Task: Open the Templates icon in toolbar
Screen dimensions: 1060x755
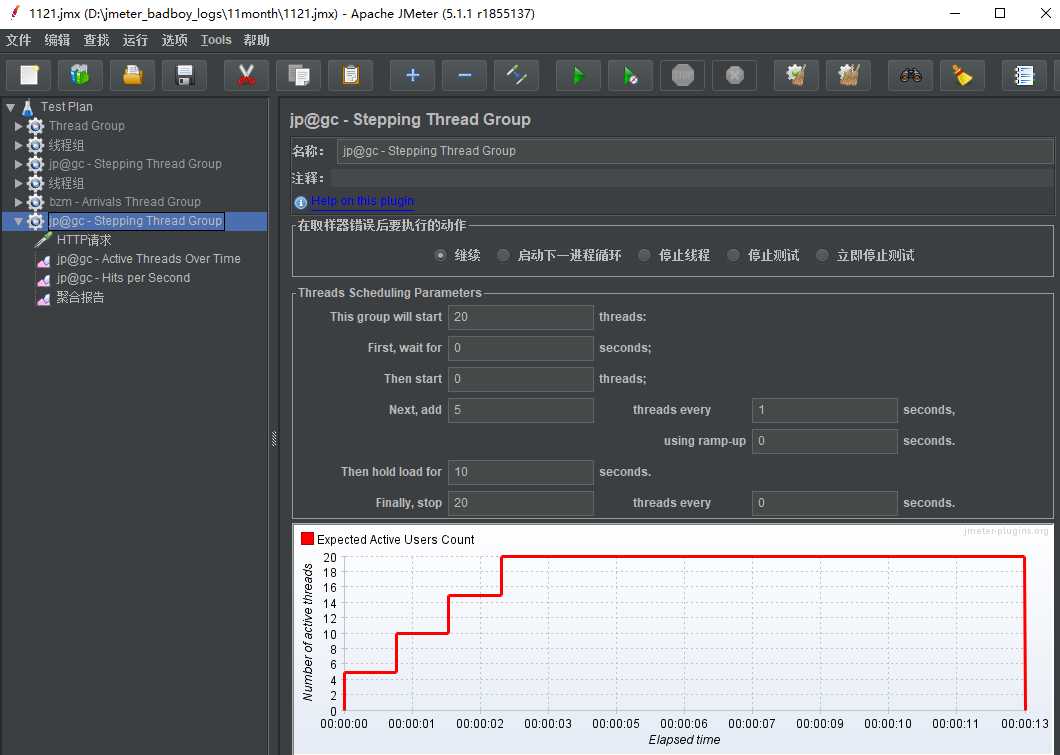Action: [80, 75]
